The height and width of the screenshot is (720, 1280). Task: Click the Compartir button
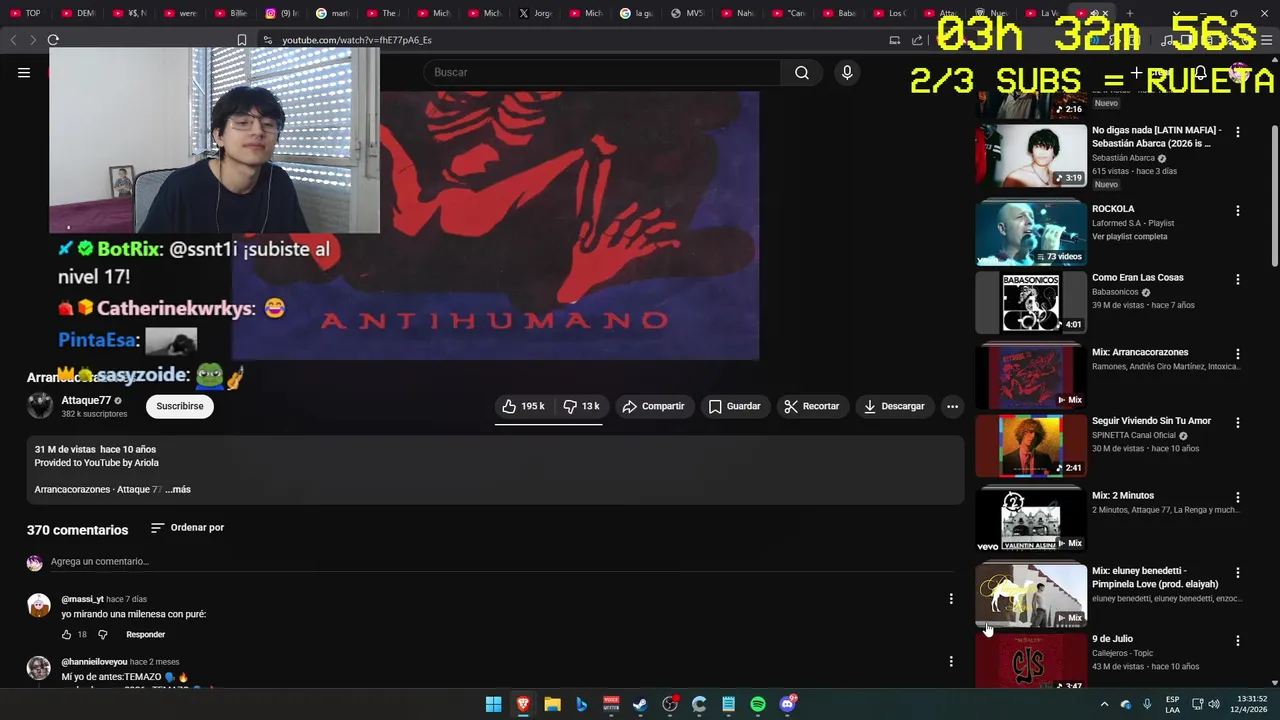tap(653, 406)
